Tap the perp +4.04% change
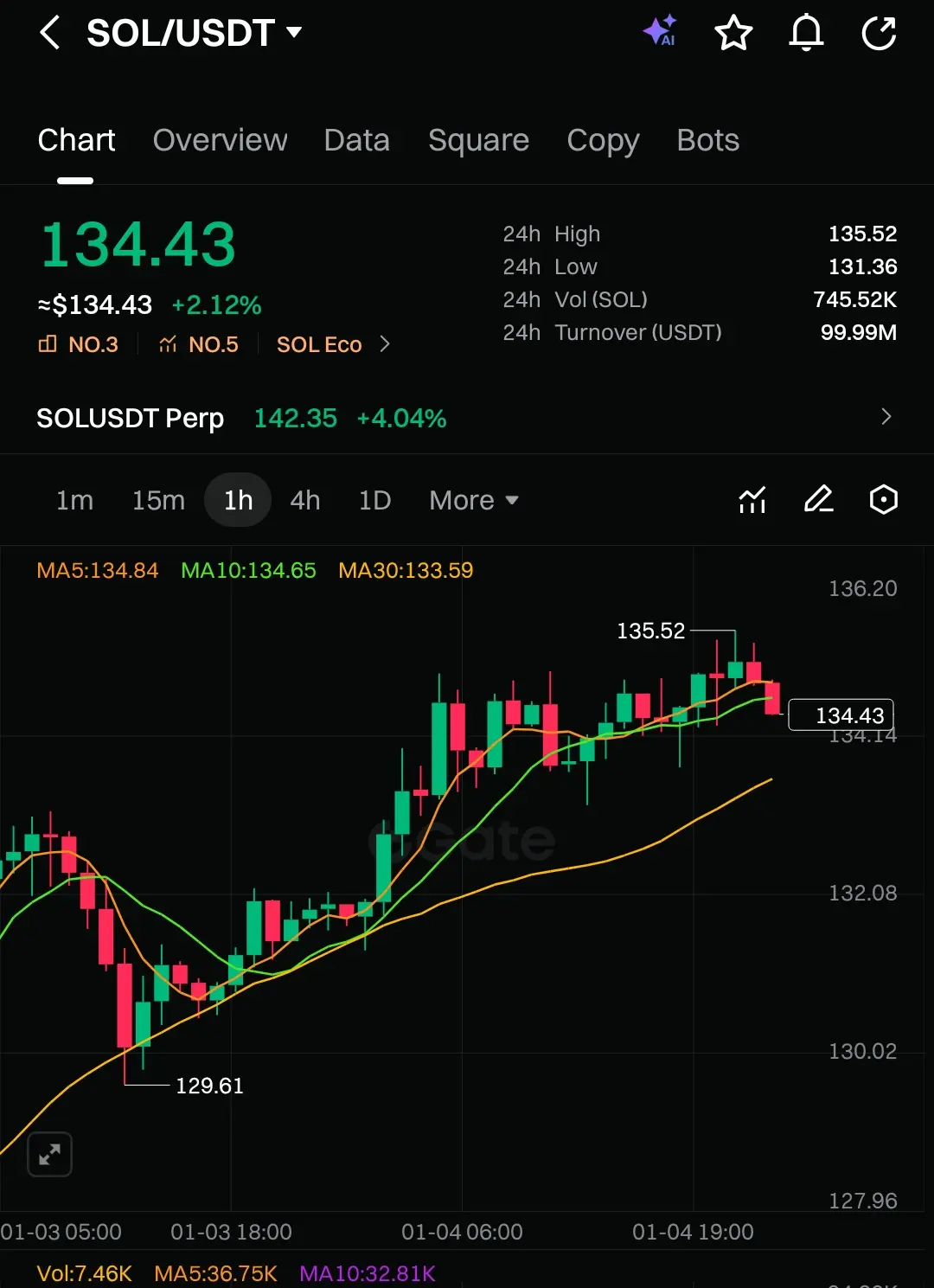Screen dimensions: 934x1288 [x=401, y=419]
